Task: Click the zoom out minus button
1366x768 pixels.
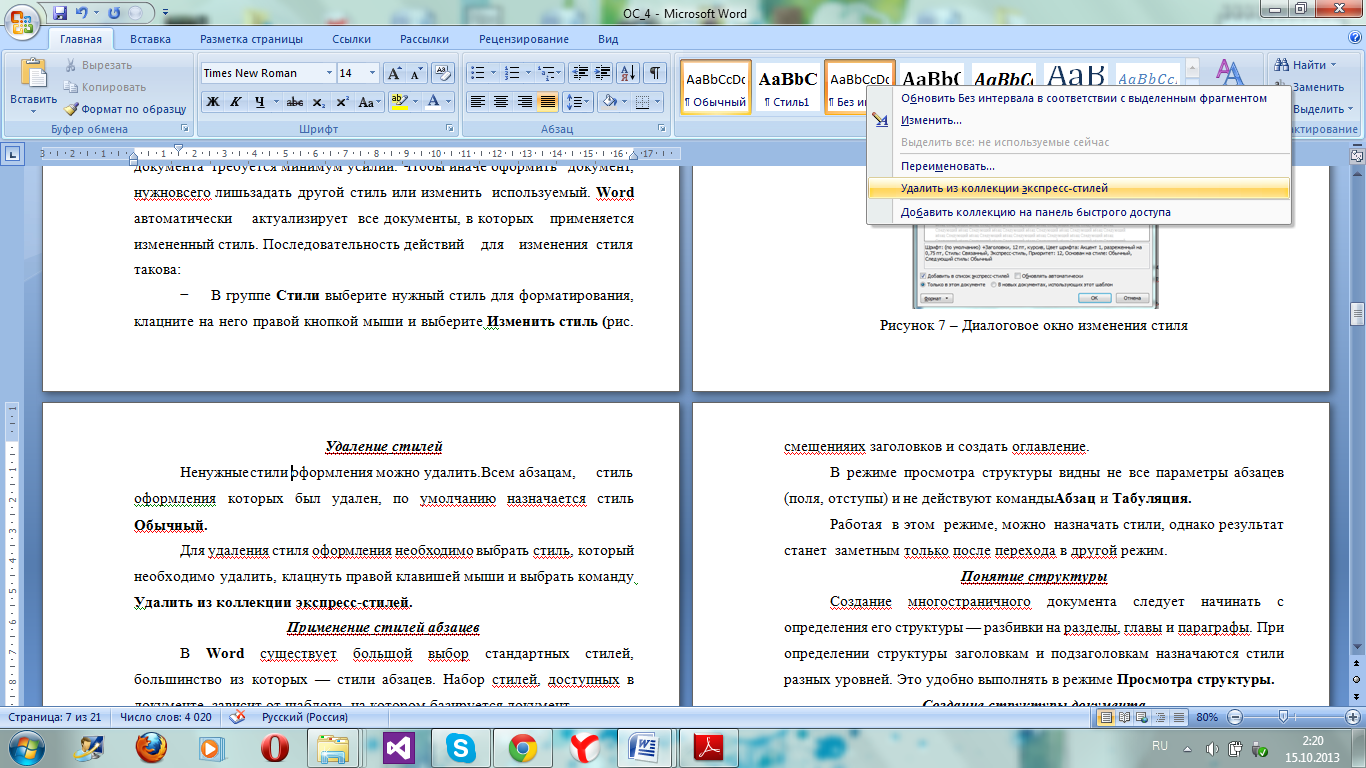Action: coord(1235,717)
